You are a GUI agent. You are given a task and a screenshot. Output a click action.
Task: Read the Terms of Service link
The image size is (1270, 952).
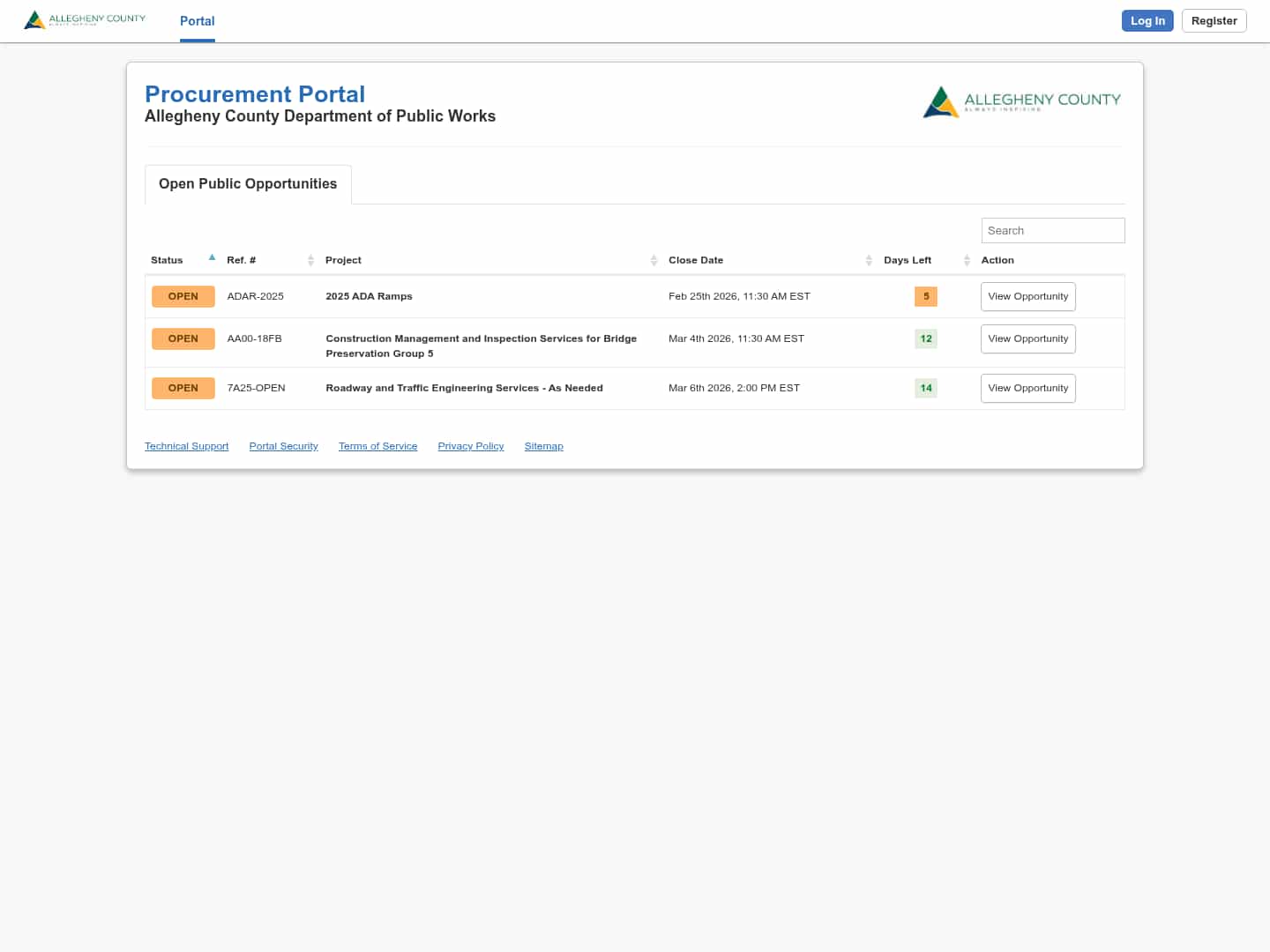click(x=377, y=447)
